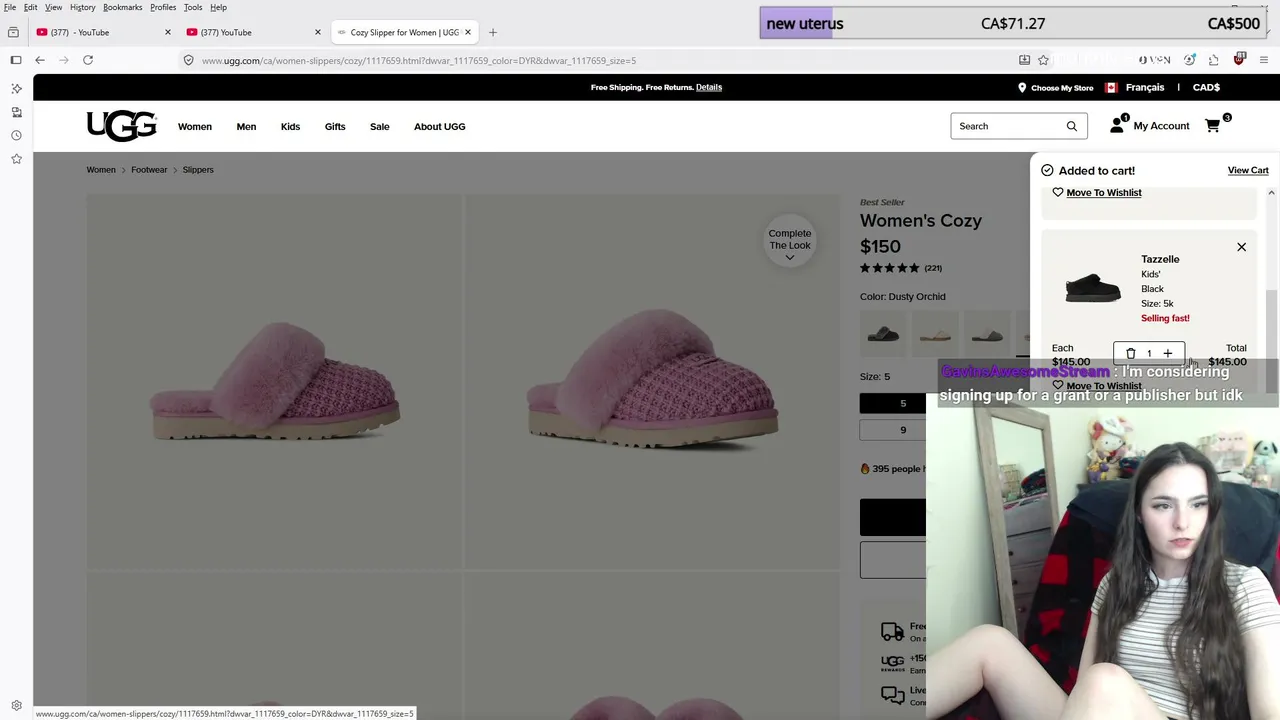Move the upper cart item to wishlist

[x=1096, y=192]
